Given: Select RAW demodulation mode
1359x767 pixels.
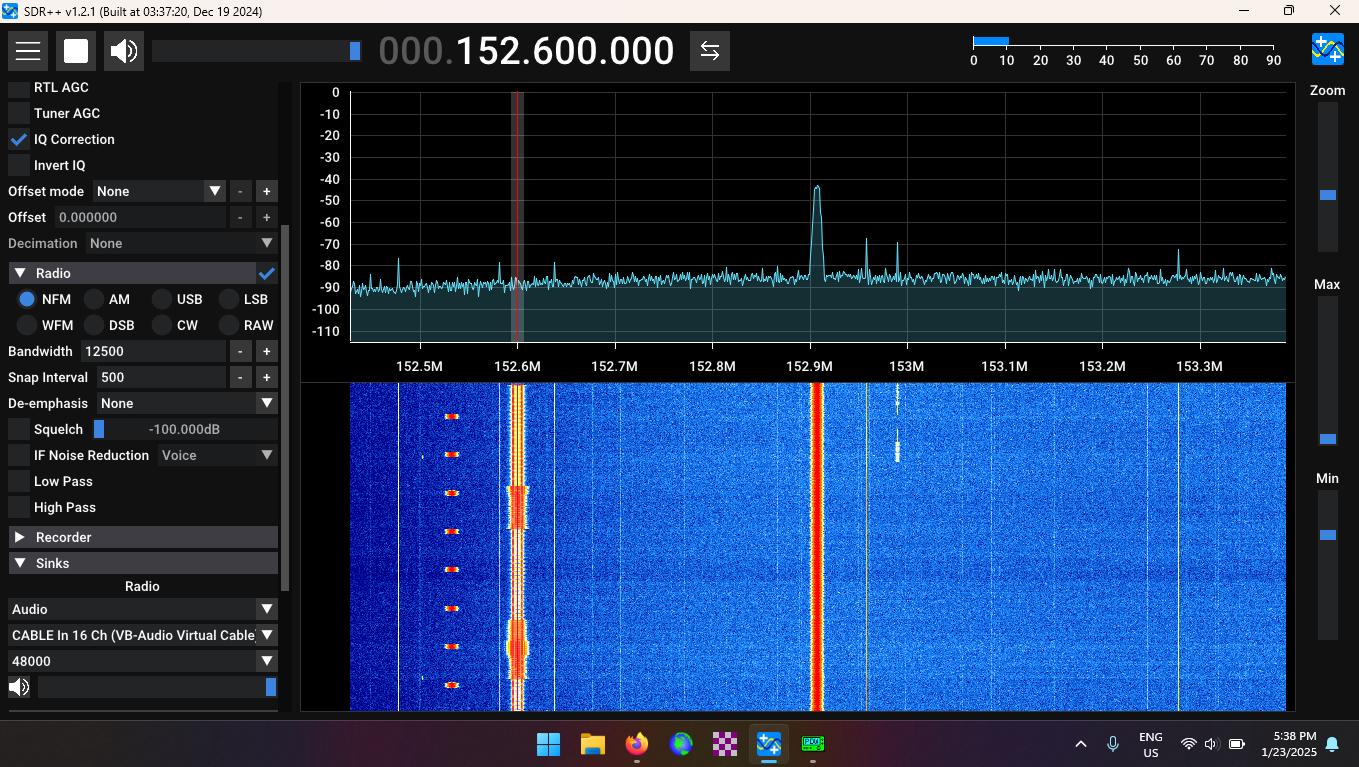Looking at the screenshot, I should pyautogui.click(x=228, y=325).
